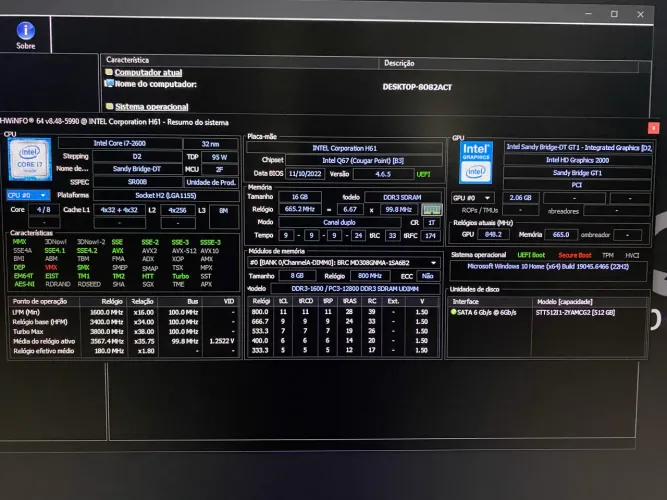Click the memory module chip icon
Screen dimensions: 667x500
431,209
